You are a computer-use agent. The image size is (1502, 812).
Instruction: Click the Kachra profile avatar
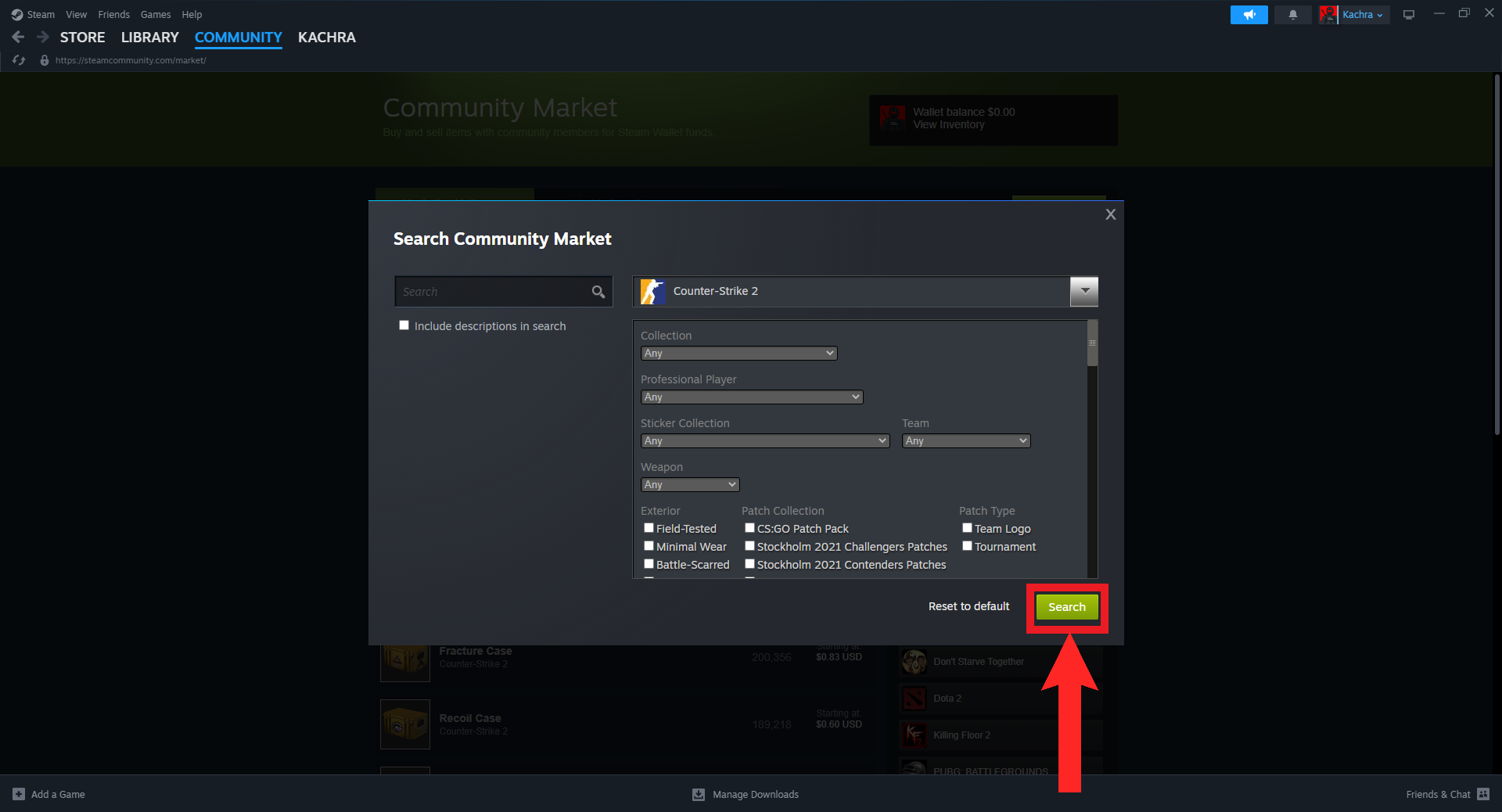tap(1328, 15)
